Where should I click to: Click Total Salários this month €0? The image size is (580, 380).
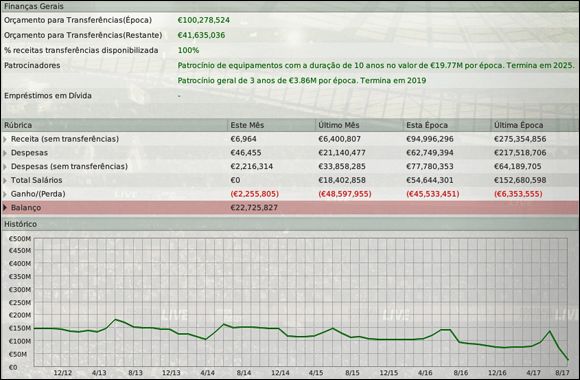tap(235, 180)
